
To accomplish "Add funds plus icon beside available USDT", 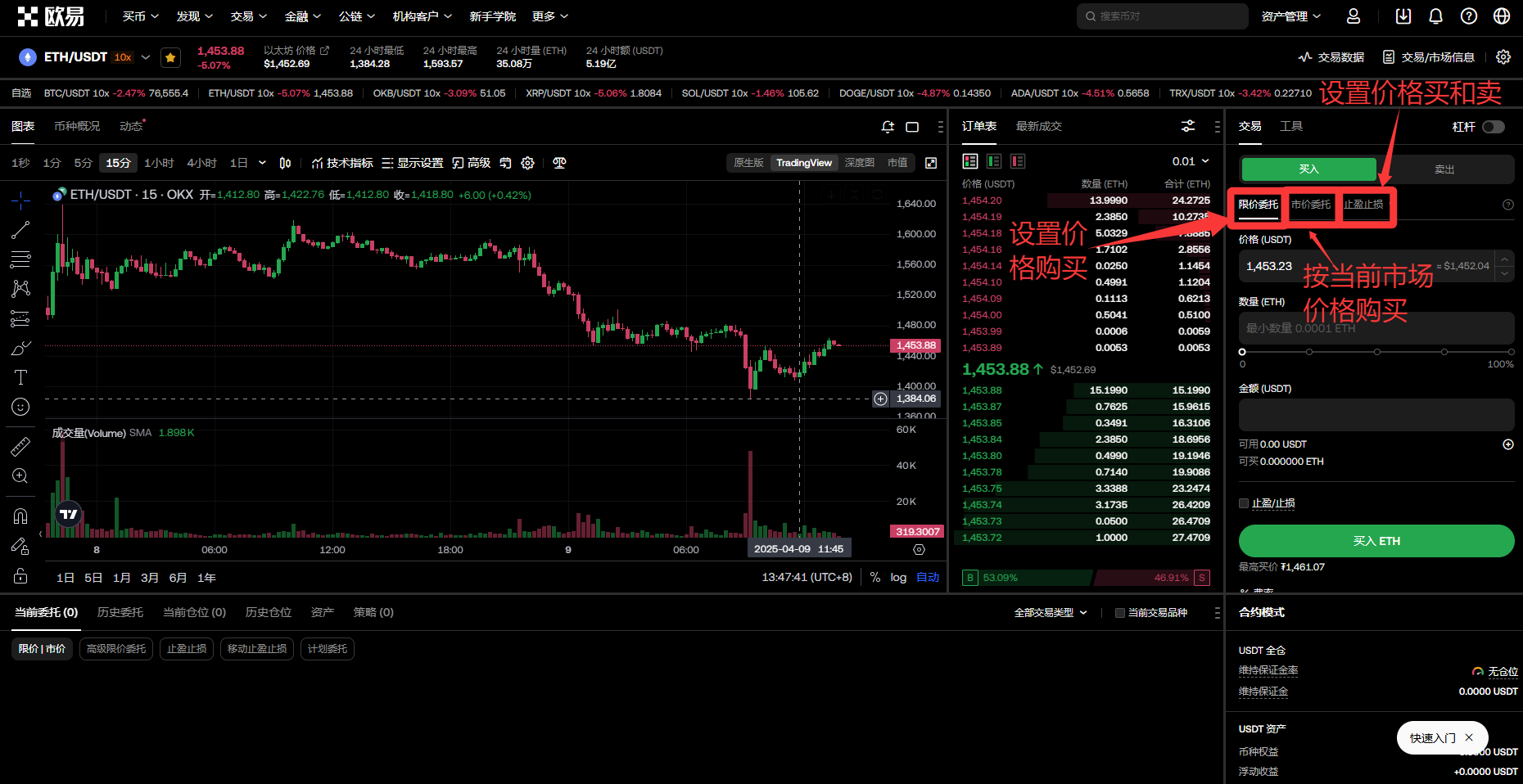I will tap(1508, 444).
